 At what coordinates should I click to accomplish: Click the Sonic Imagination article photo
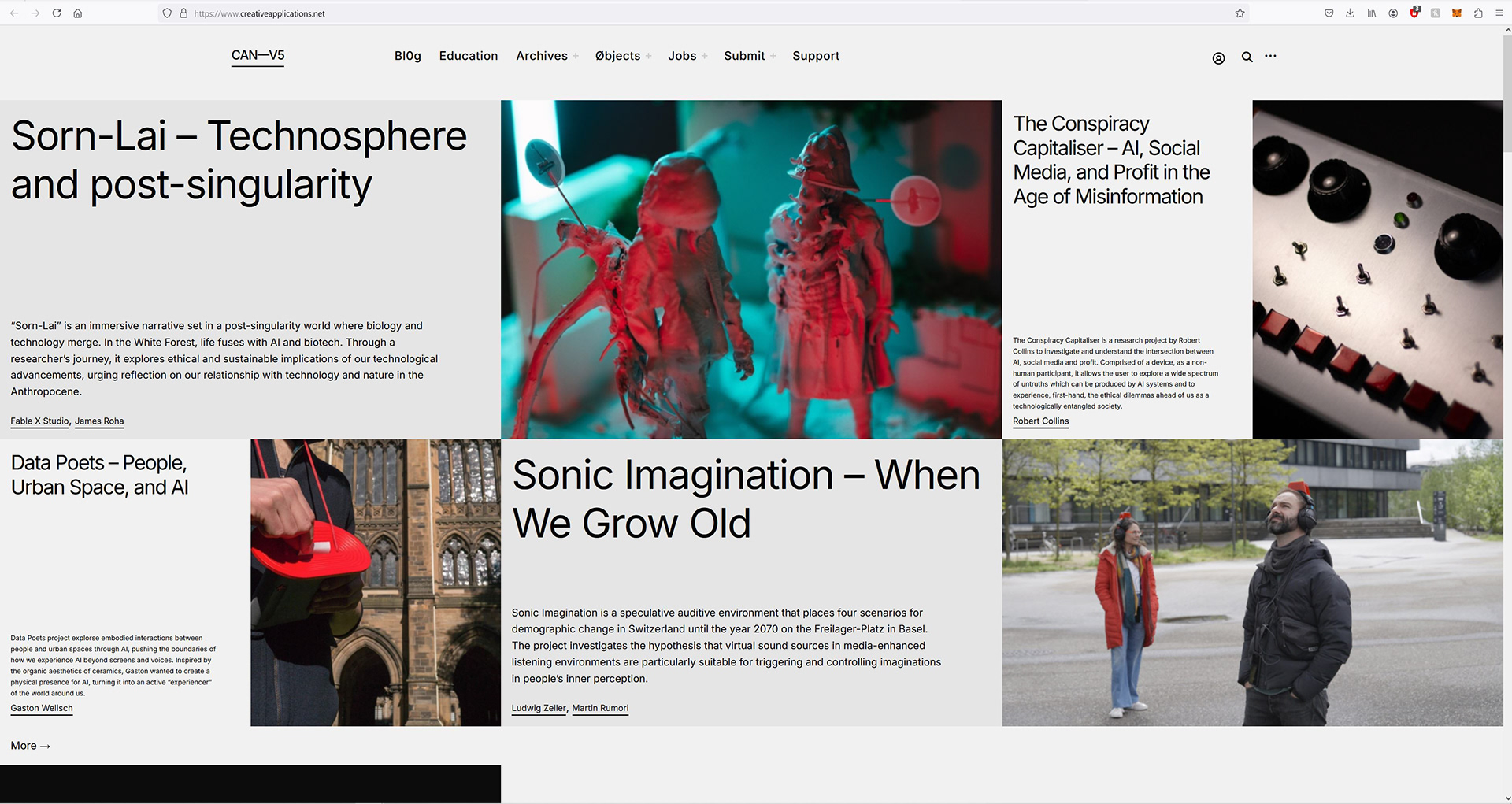click(x=1252, y=583)
